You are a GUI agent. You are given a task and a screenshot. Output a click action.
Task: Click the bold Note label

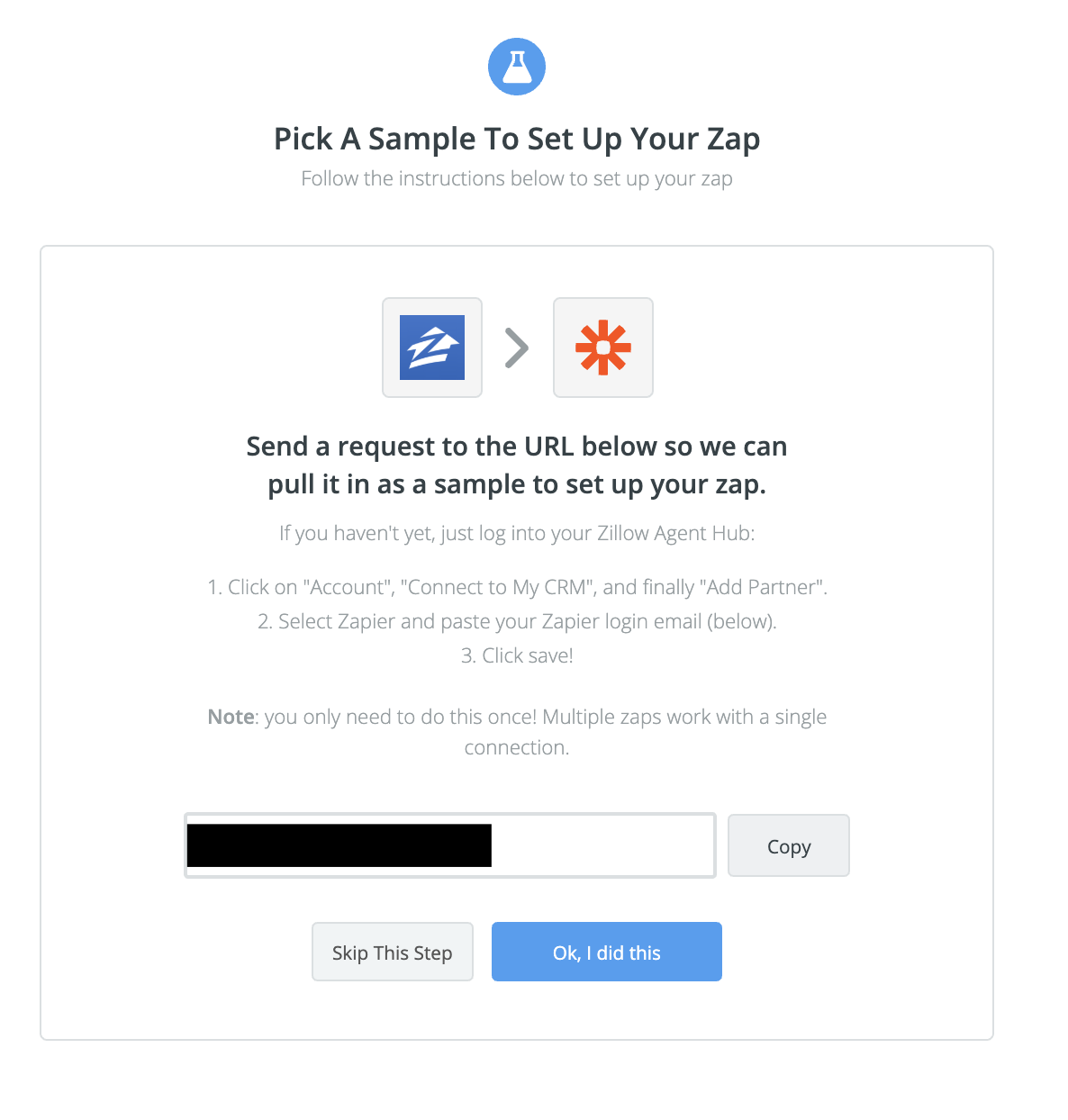point(231,717)
